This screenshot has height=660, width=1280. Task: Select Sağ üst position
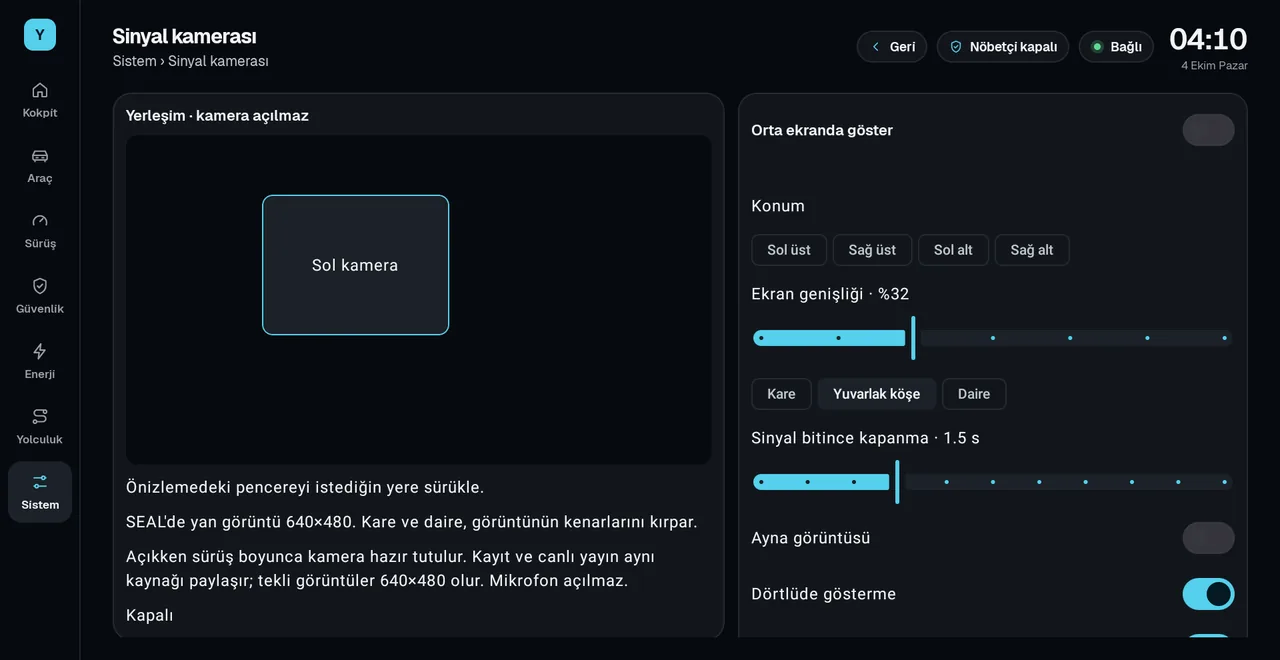click(x=872, y=250)
